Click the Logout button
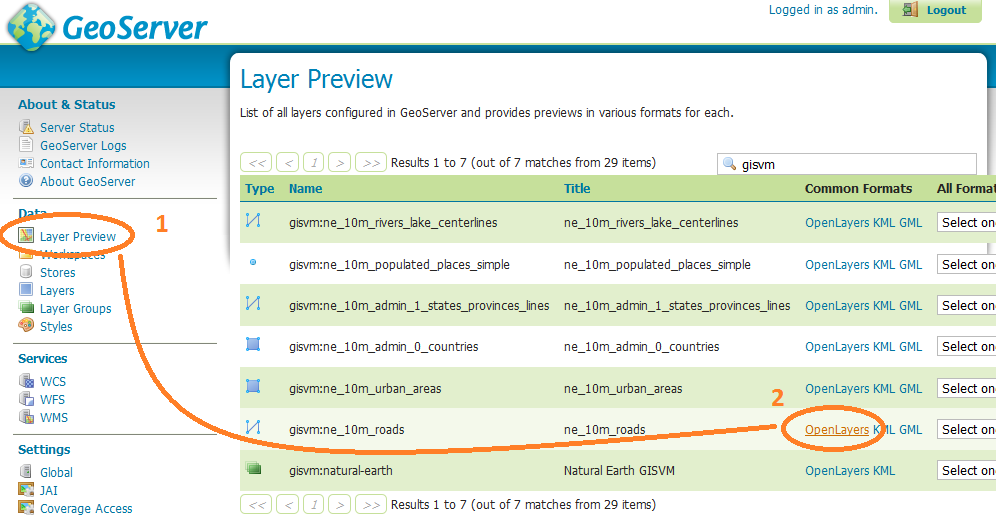The width and height of the screenshot is (996, 518). coord(935,10)
